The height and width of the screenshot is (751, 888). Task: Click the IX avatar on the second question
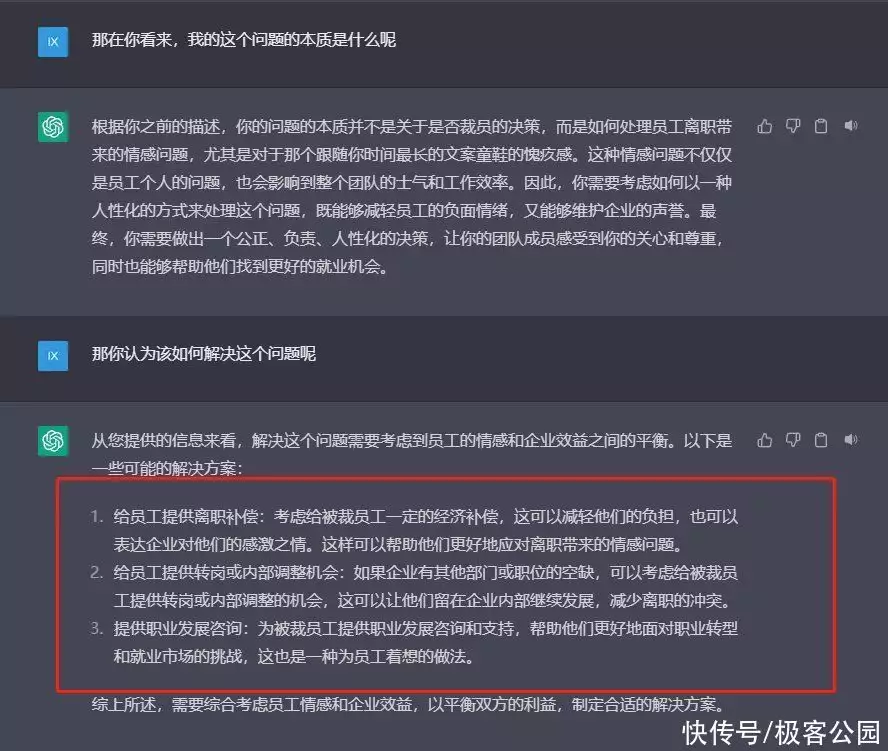tap(53, 355)
